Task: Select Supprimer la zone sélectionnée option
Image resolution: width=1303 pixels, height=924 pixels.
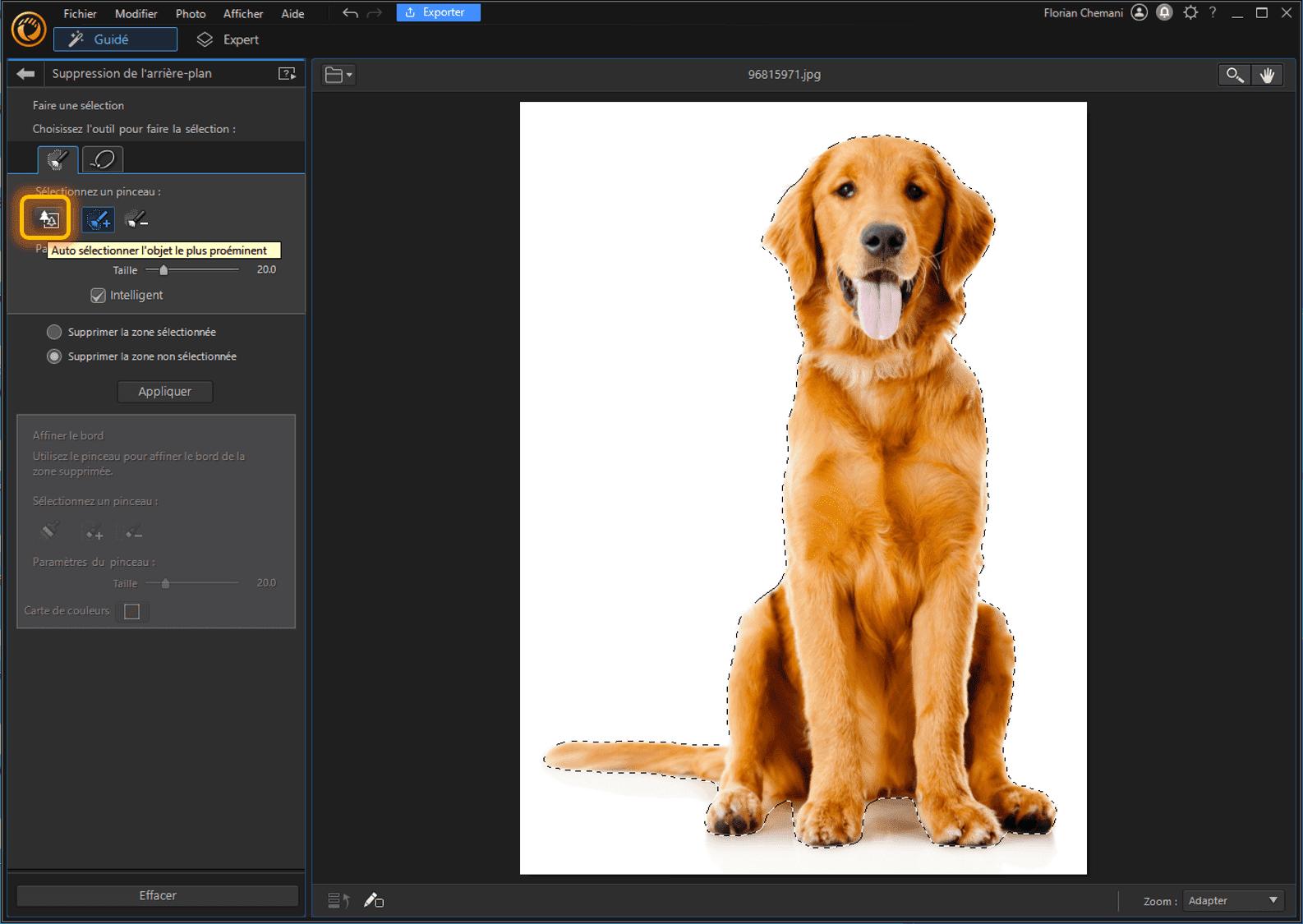Action: pos(54,333)
